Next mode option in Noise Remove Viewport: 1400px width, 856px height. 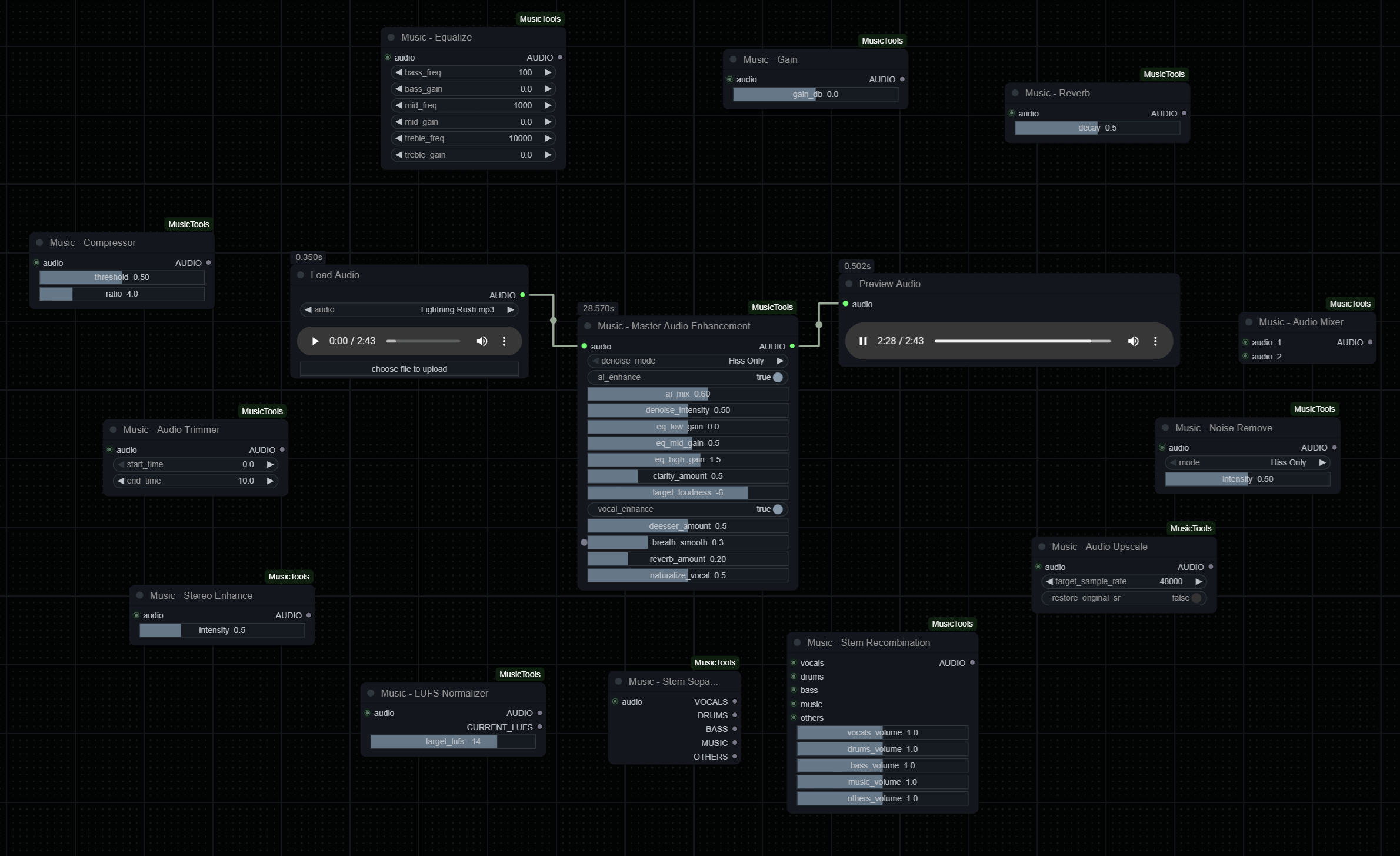(x=1322, y=462)
